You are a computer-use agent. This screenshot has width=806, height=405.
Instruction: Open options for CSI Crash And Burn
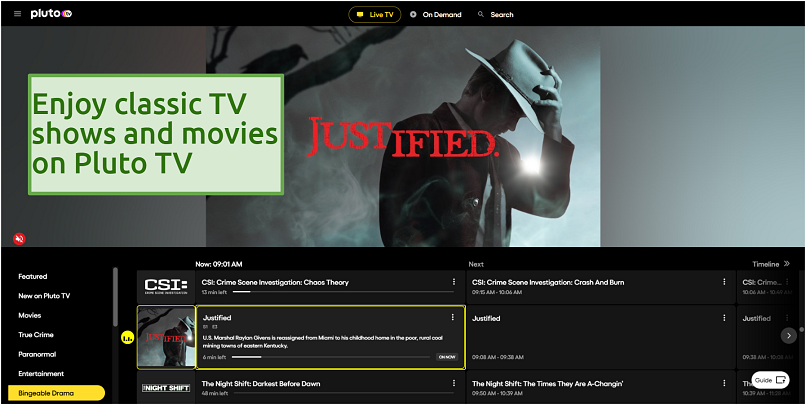pos(724,282)
